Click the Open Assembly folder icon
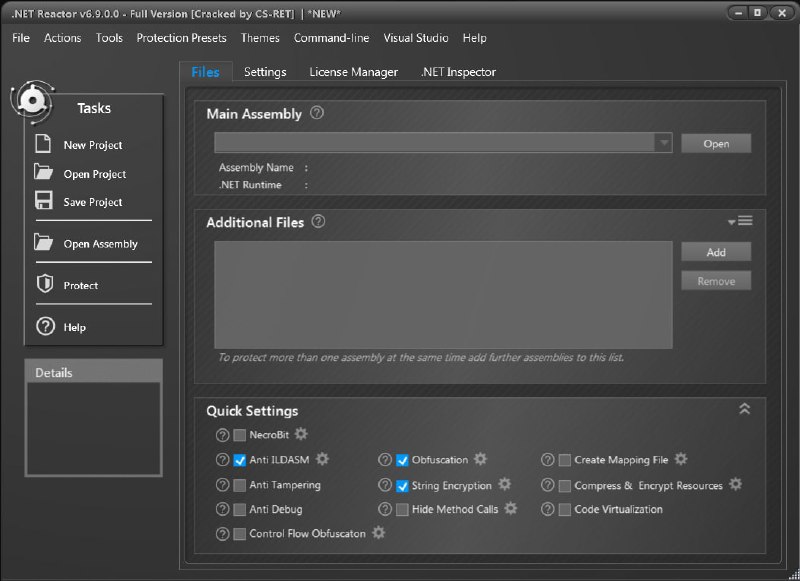The height and width of the screenshot is (581, 800). 43,242
